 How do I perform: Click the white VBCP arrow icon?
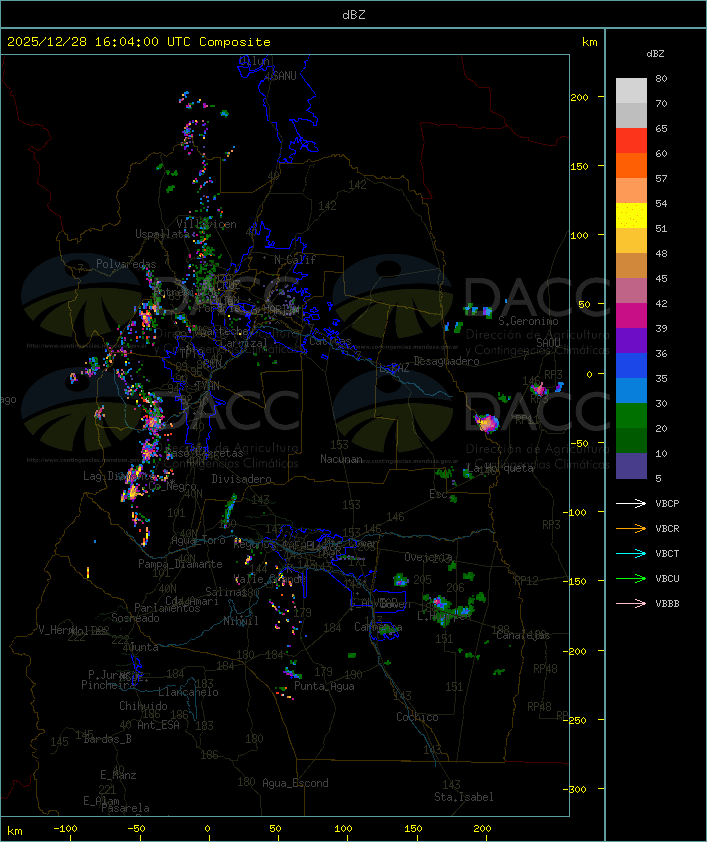(x=631, y=503)
